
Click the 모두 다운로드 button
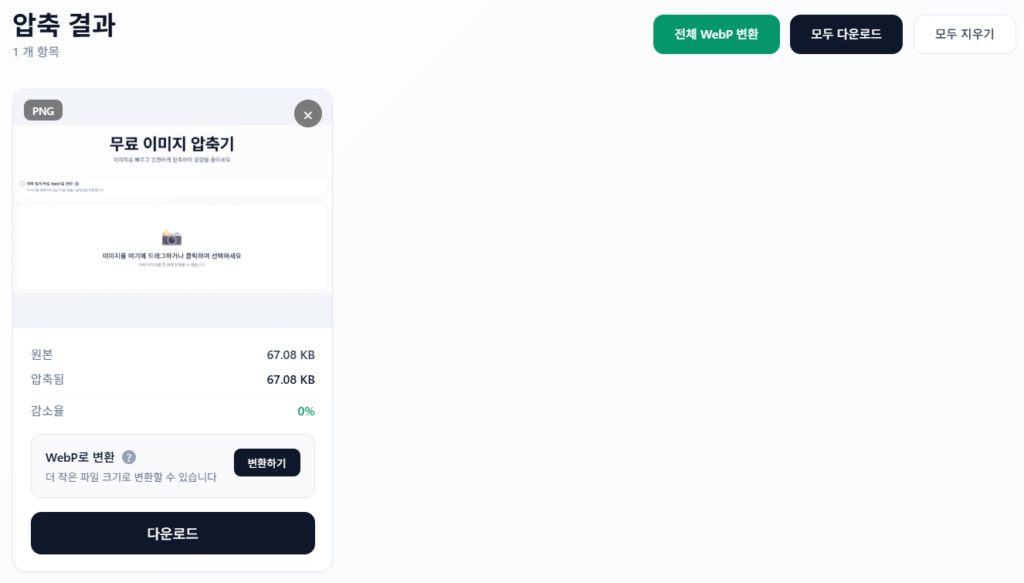tap(846, 34)
